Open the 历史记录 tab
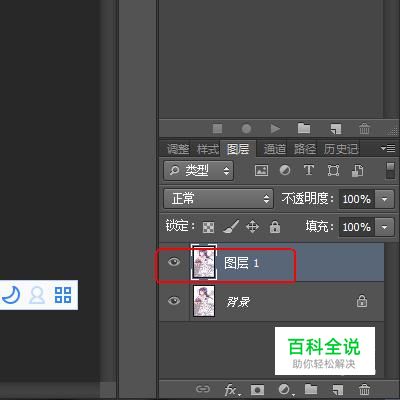This screenshot has width=400, height=400. [341, 149]
